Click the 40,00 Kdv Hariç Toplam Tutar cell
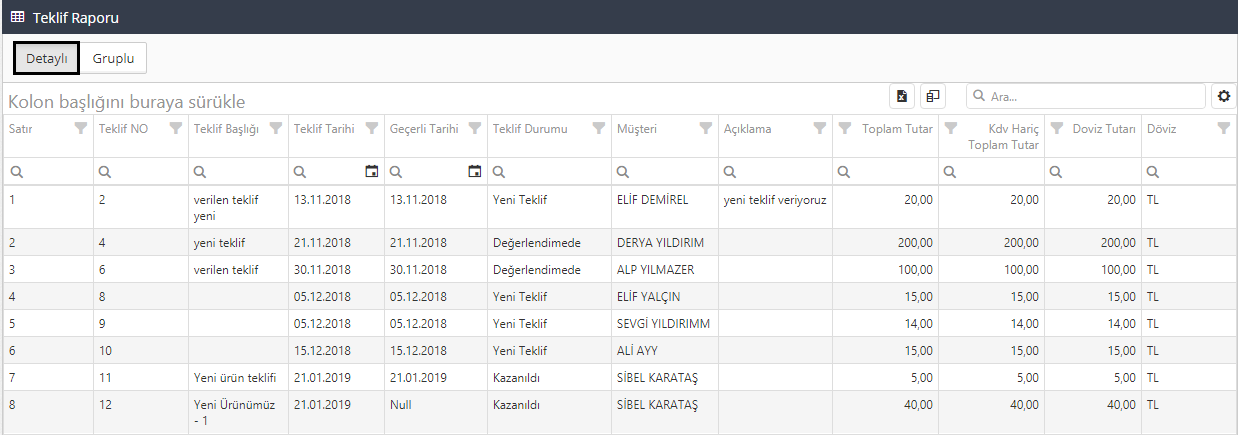The height and width of the screenshot is (435, 1238). pos(991,412)
